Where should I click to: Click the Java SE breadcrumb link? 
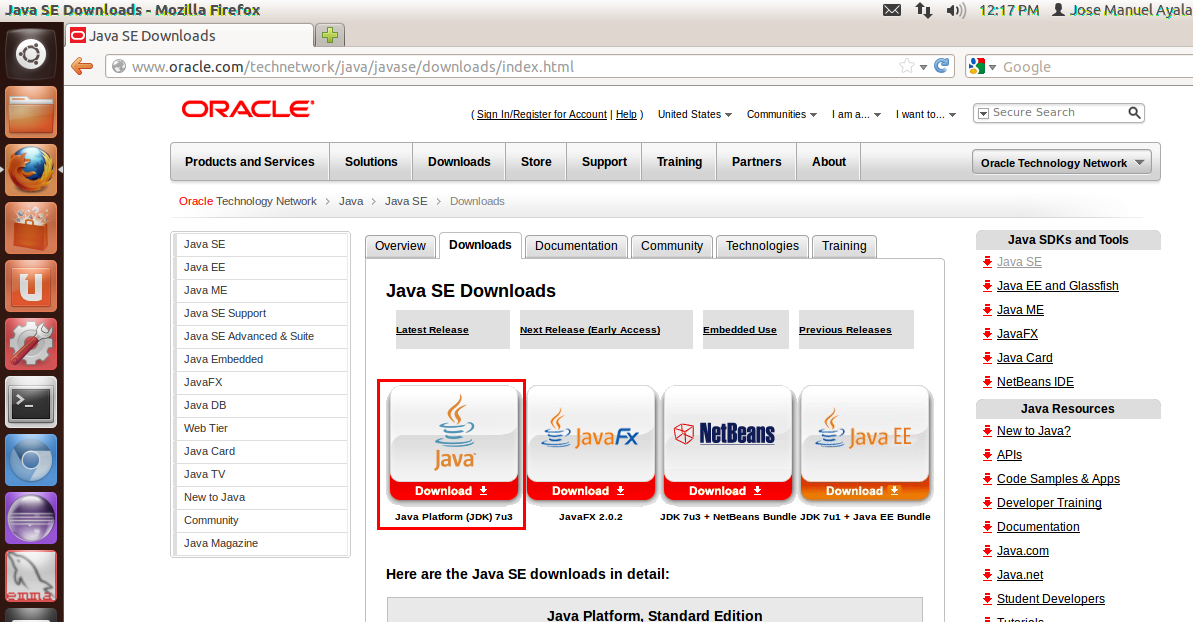(406, 202)
